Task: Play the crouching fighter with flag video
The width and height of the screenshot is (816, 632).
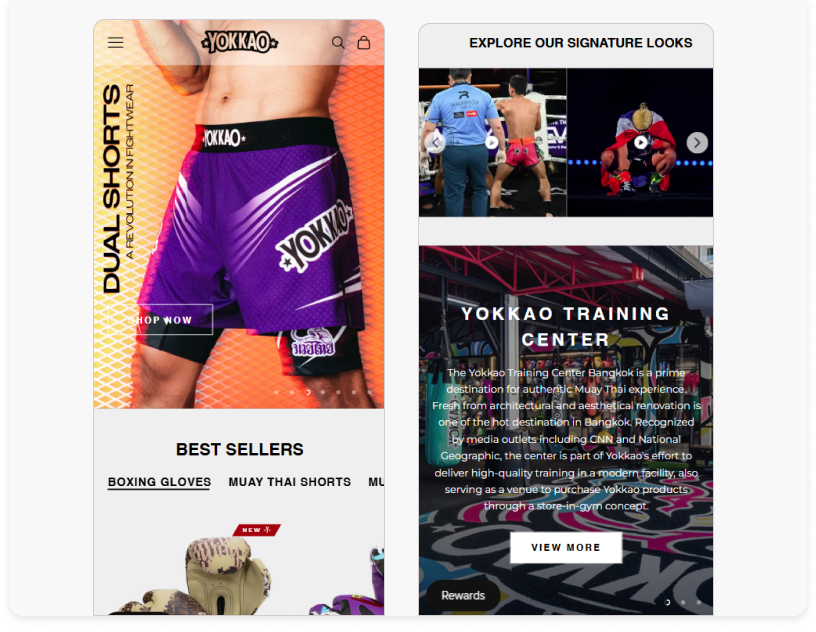Action: coord(640,142)
